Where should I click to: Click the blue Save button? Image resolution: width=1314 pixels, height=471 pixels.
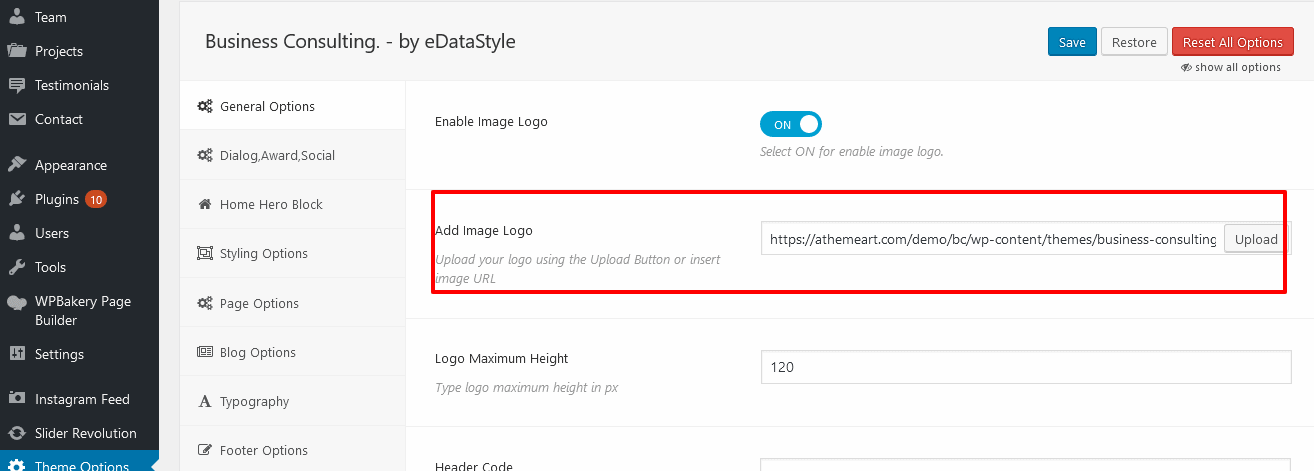(x=1072, y=42)
